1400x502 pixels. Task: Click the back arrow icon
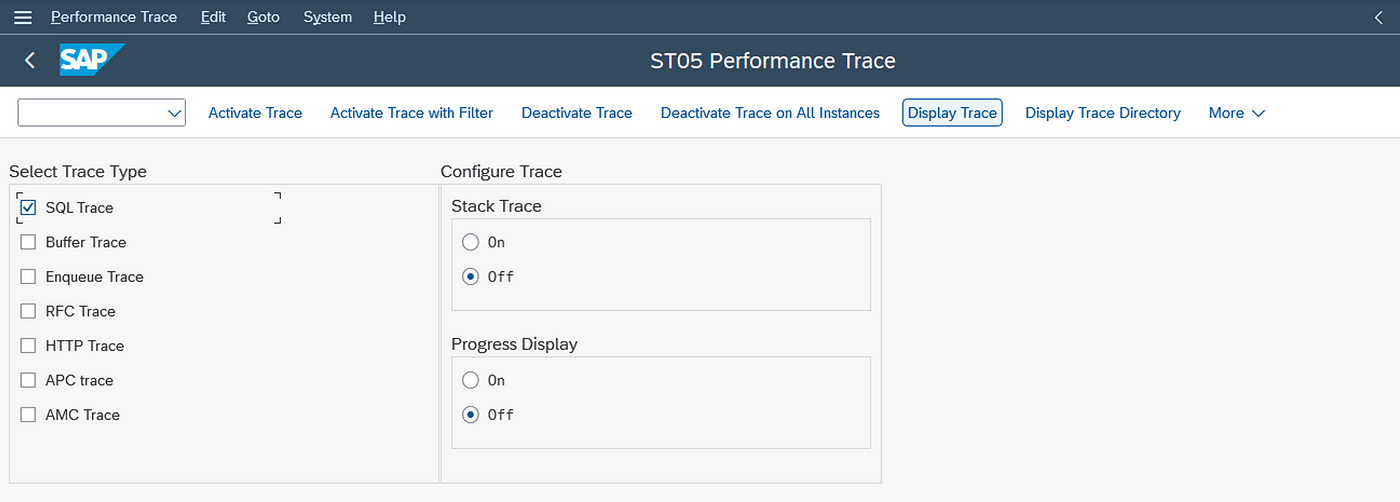[x=30, y=61]
